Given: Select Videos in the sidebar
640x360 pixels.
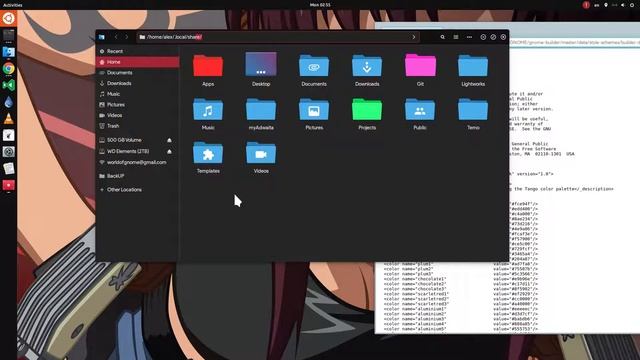Looking at the screenshot, I should 138,115.
